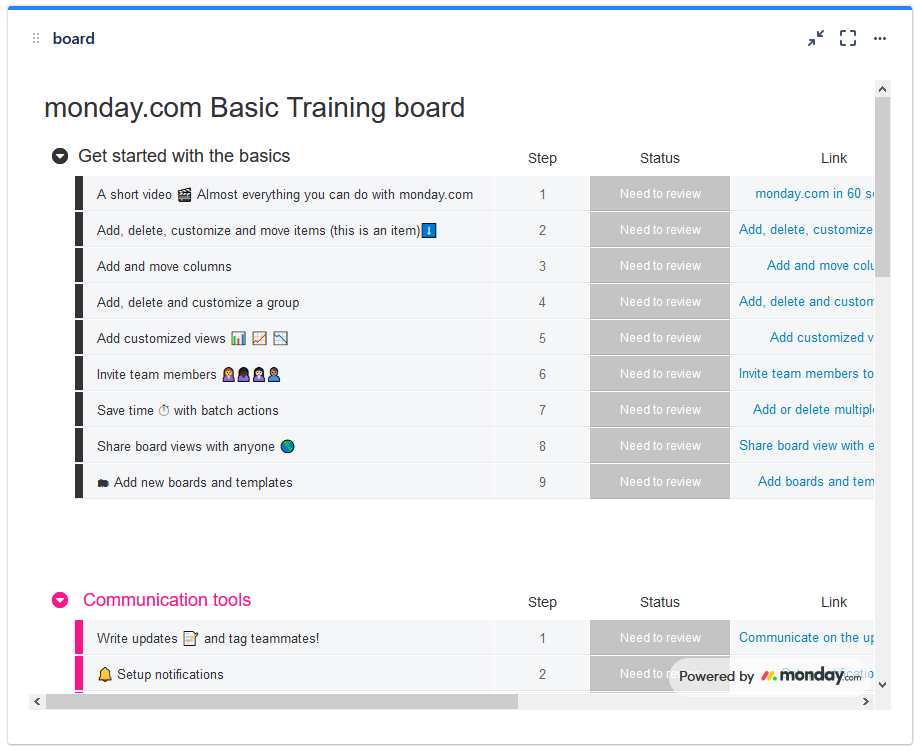The image size is (921, 750).
Task: Click status of 'Invite team members' row
Action: tap(660, 374)
